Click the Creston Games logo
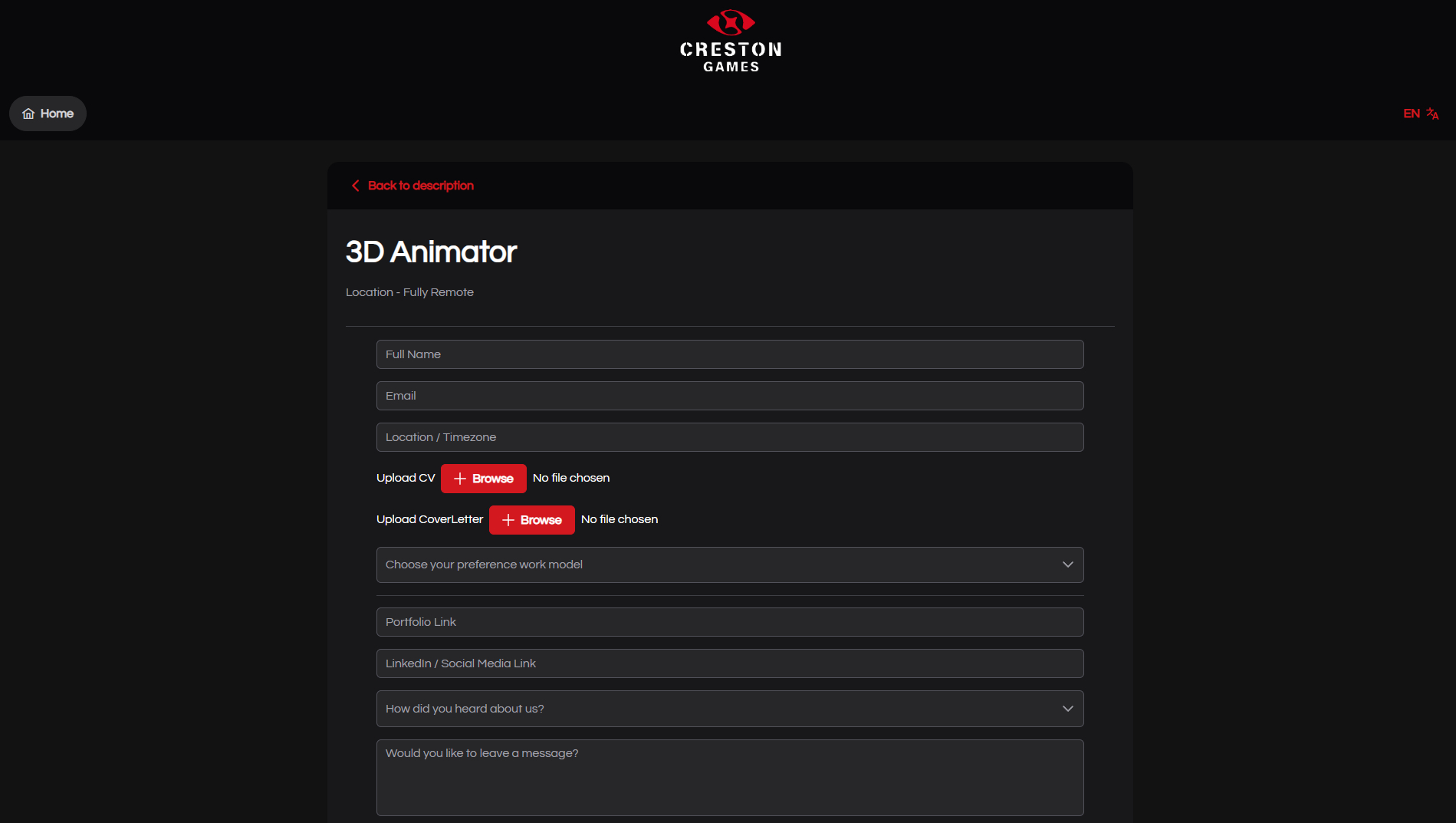 [x=730, y=41]
